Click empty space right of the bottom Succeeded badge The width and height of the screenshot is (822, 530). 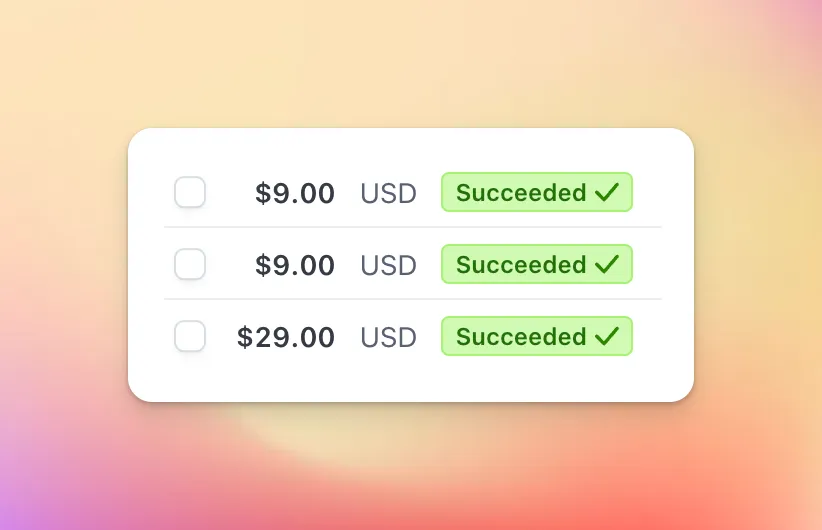[x=662, y=336]
